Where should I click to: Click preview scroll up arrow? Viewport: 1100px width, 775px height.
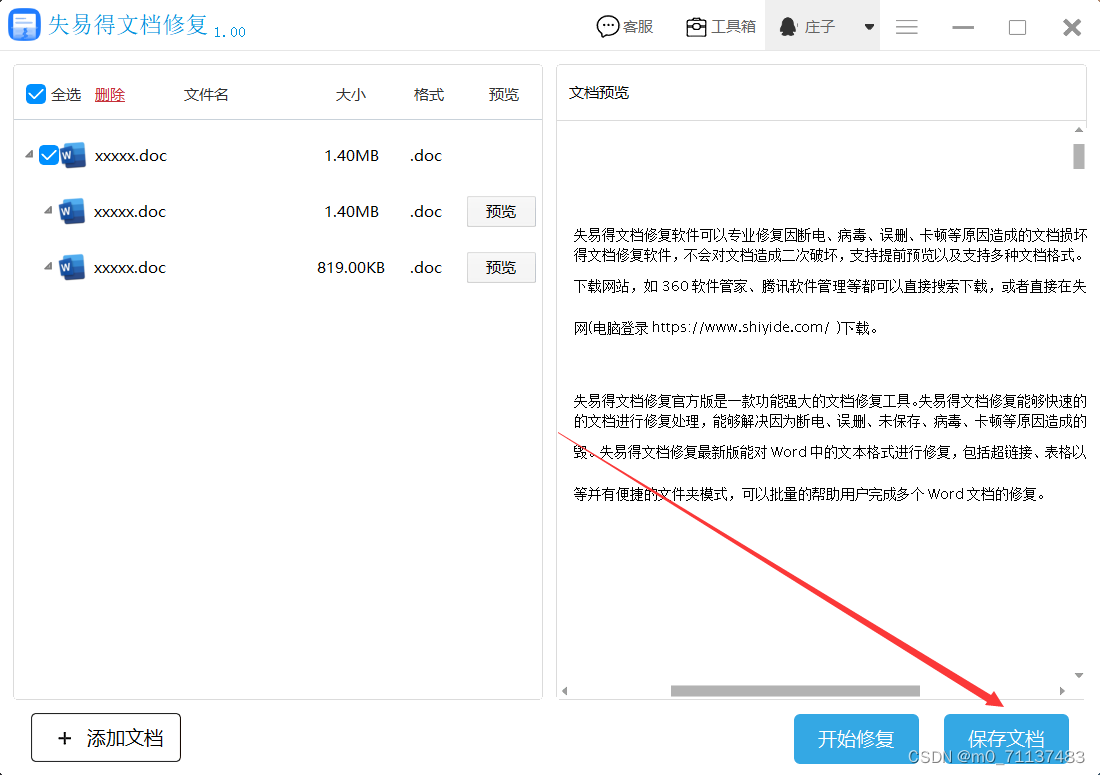tap(1079, 130)
